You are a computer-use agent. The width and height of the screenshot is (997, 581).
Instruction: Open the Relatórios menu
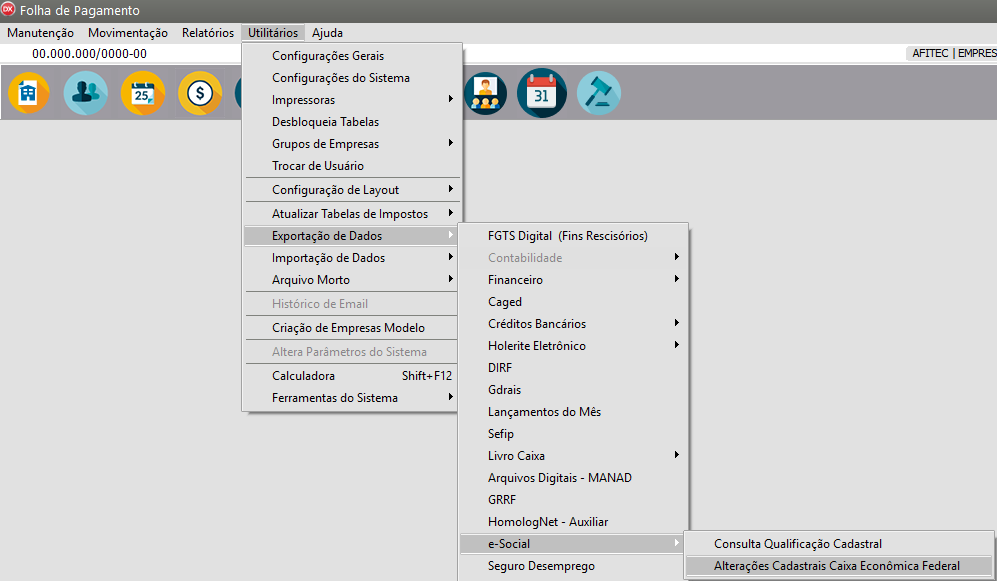pyautogui.click(x=208, y=33)
